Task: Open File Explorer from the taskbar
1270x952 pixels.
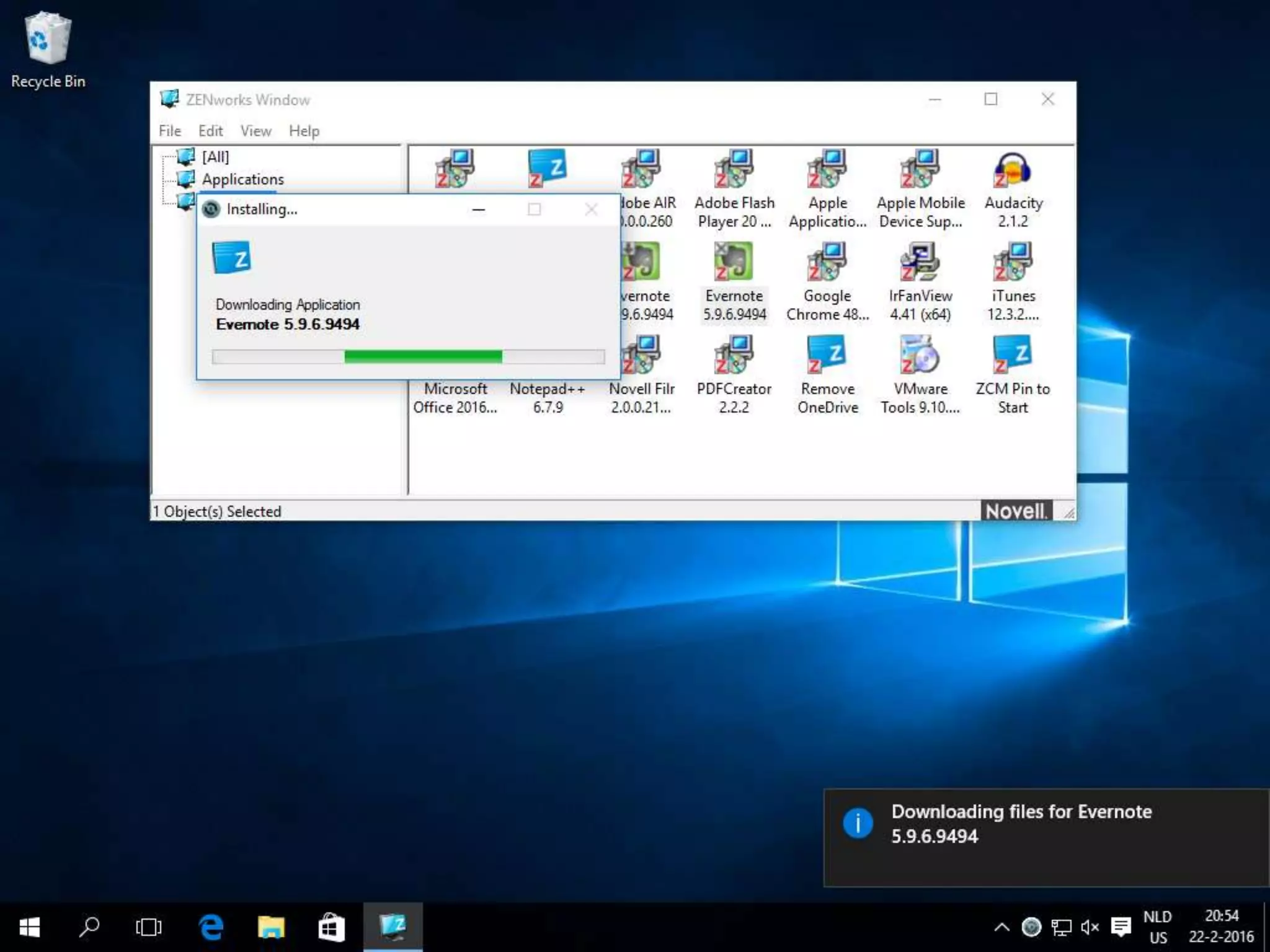Action: [x=271, y=927]
